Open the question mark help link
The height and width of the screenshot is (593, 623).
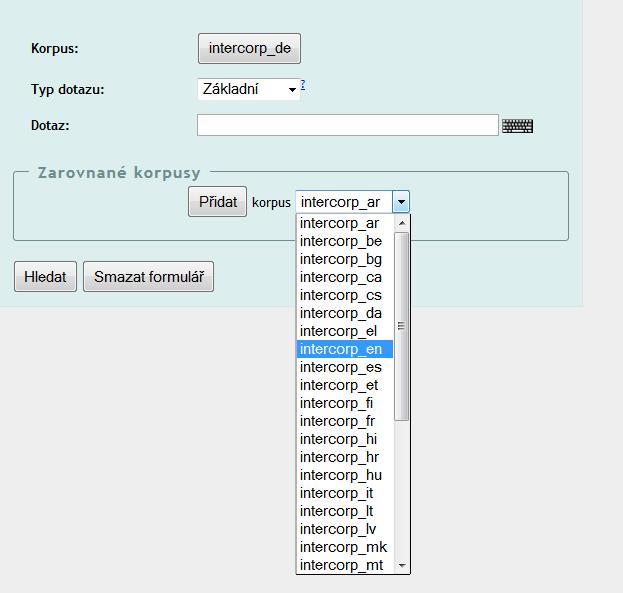(x=303, y=85)
